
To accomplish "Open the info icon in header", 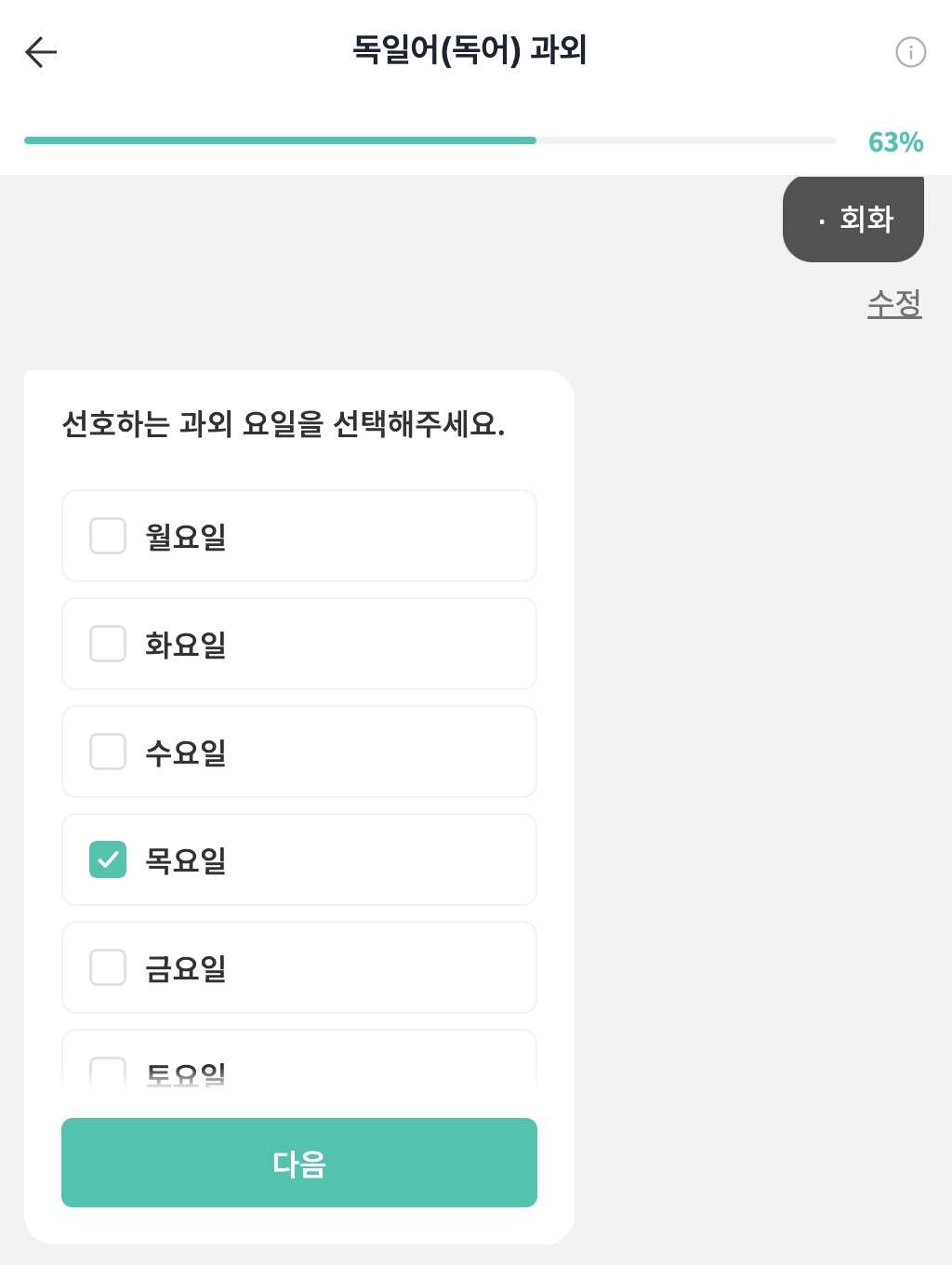I will pyautogui.click(x=910, y=52).
